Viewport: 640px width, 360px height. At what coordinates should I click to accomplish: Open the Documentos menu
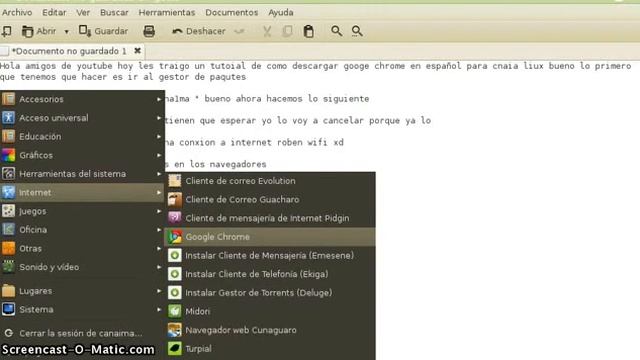(x=231, y=12)
